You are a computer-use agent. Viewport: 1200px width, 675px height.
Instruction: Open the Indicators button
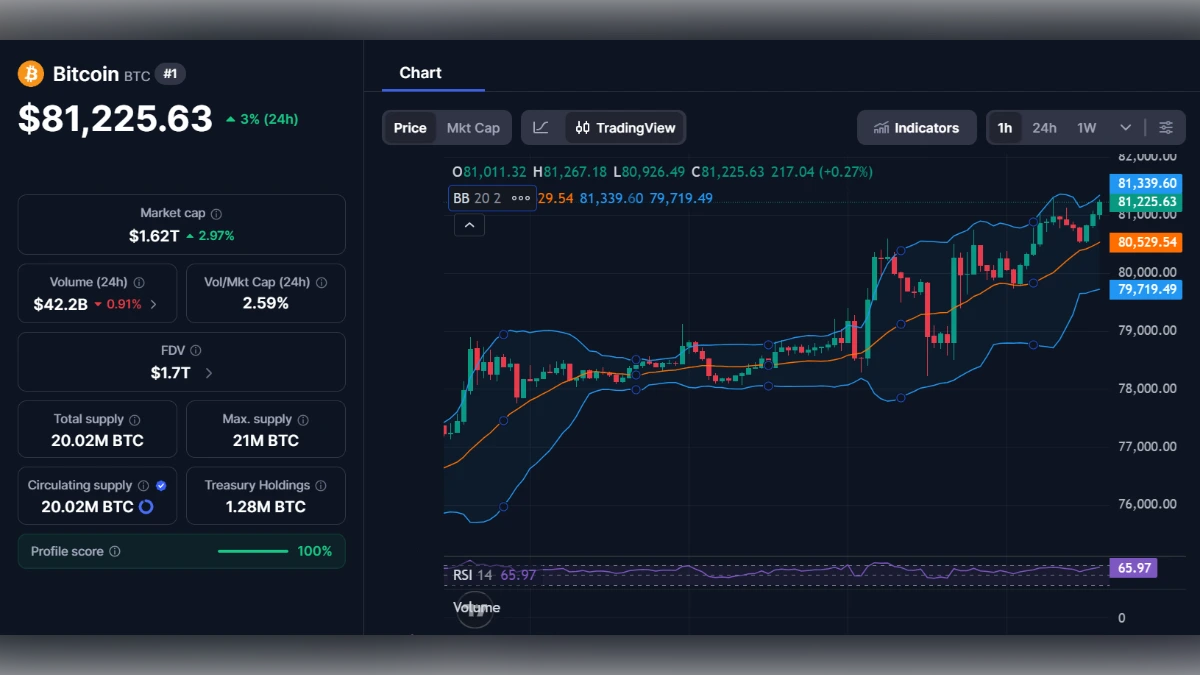[917, 128]
